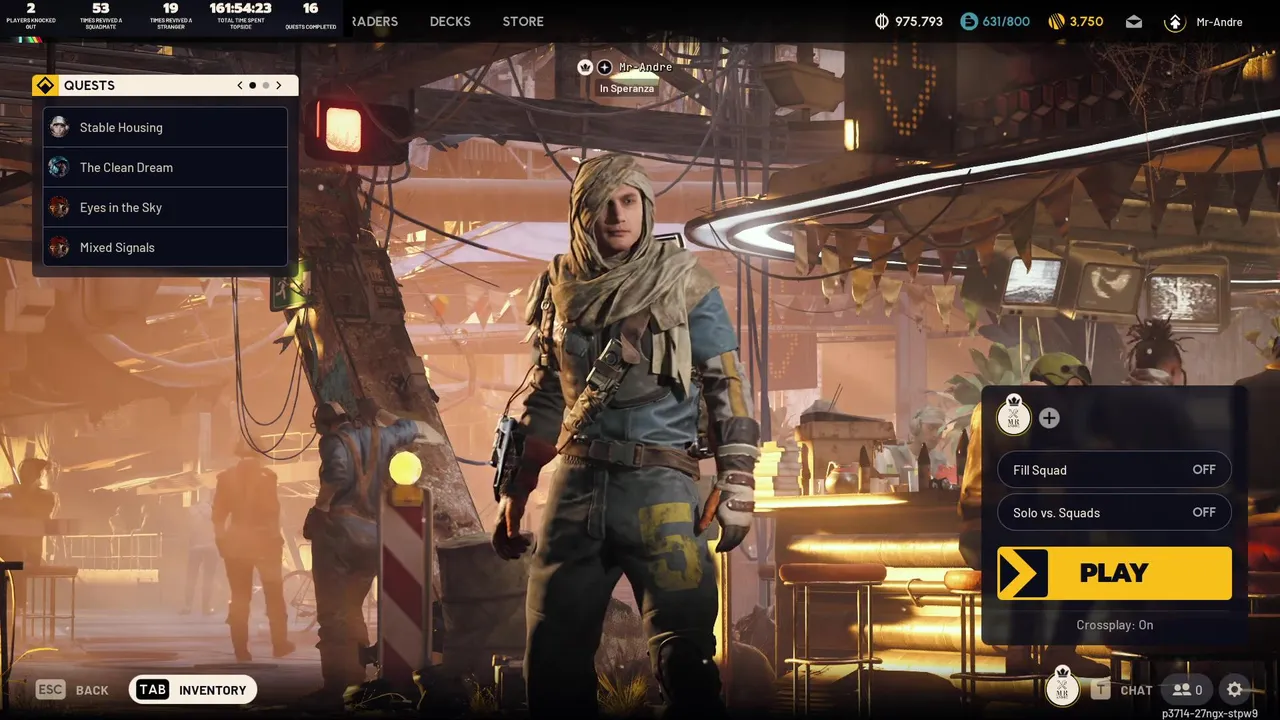1280x720 pixels.
Task: Click Eyes in the Sky trader portrait
Action: [59, 207]
